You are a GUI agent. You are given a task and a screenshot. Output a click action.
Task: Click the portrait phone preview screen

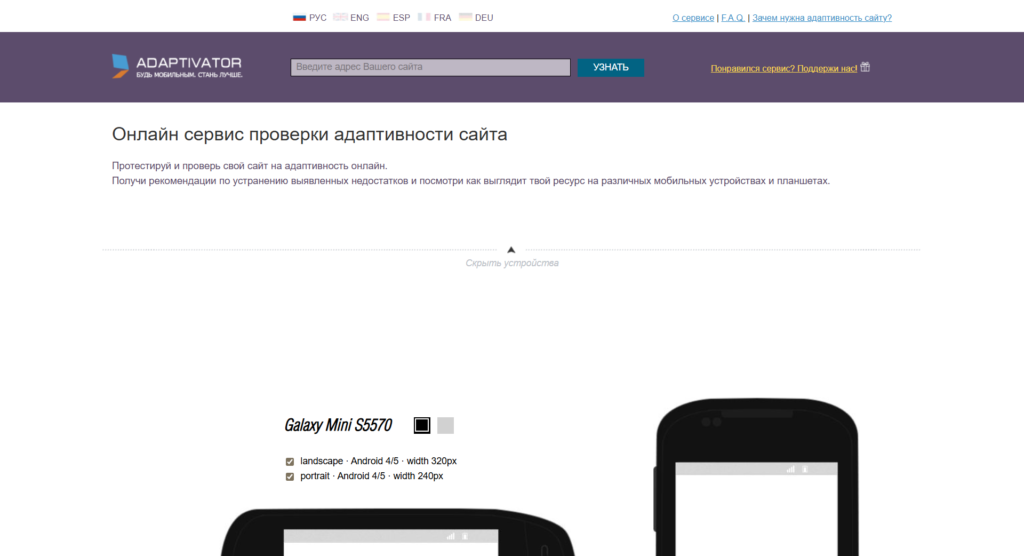pos(756,509)
